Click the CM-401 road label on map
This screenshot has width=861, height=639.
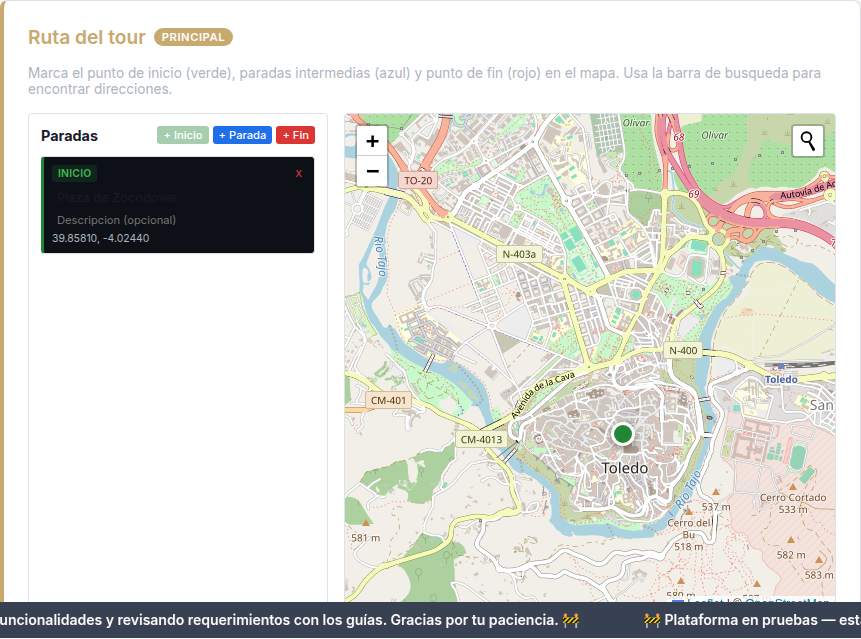tap(388, 401)
